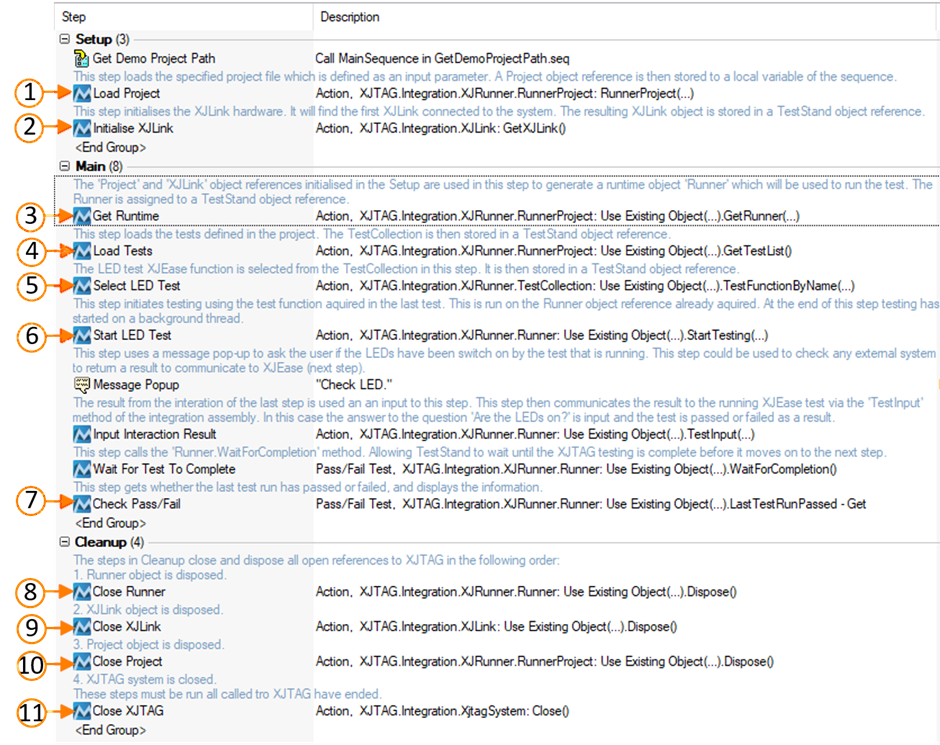Click the Get Runtime step icon
940x745 pixels.
82,216
